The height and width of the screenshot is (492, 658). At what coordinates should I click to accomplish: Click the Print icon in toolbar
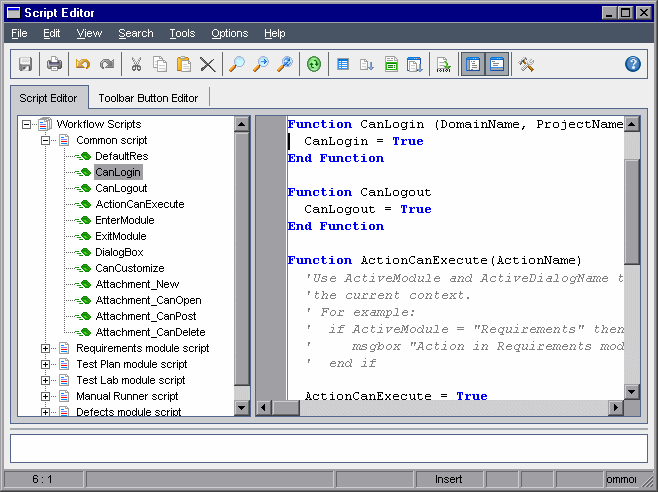point(54,64)
